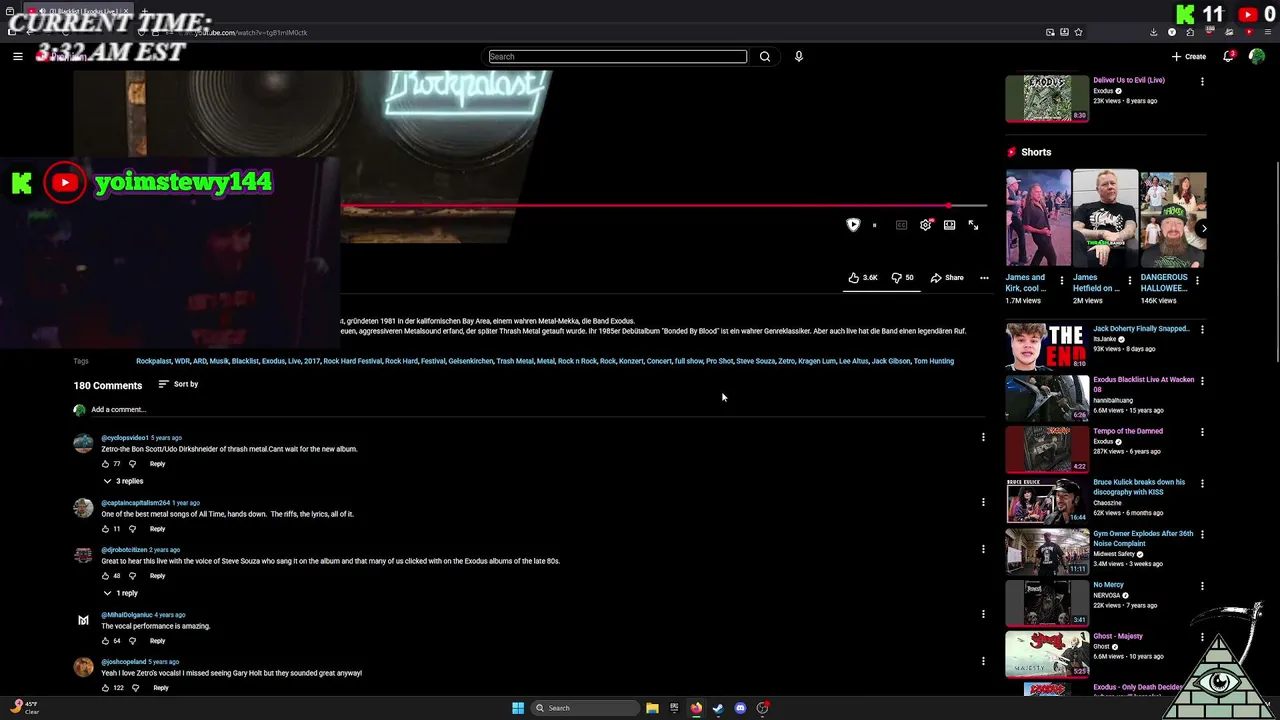The height and width of the screenshot is (720, 1280).
Task: Open Steam from the taskbar
Action: click(x=718, y=708)
